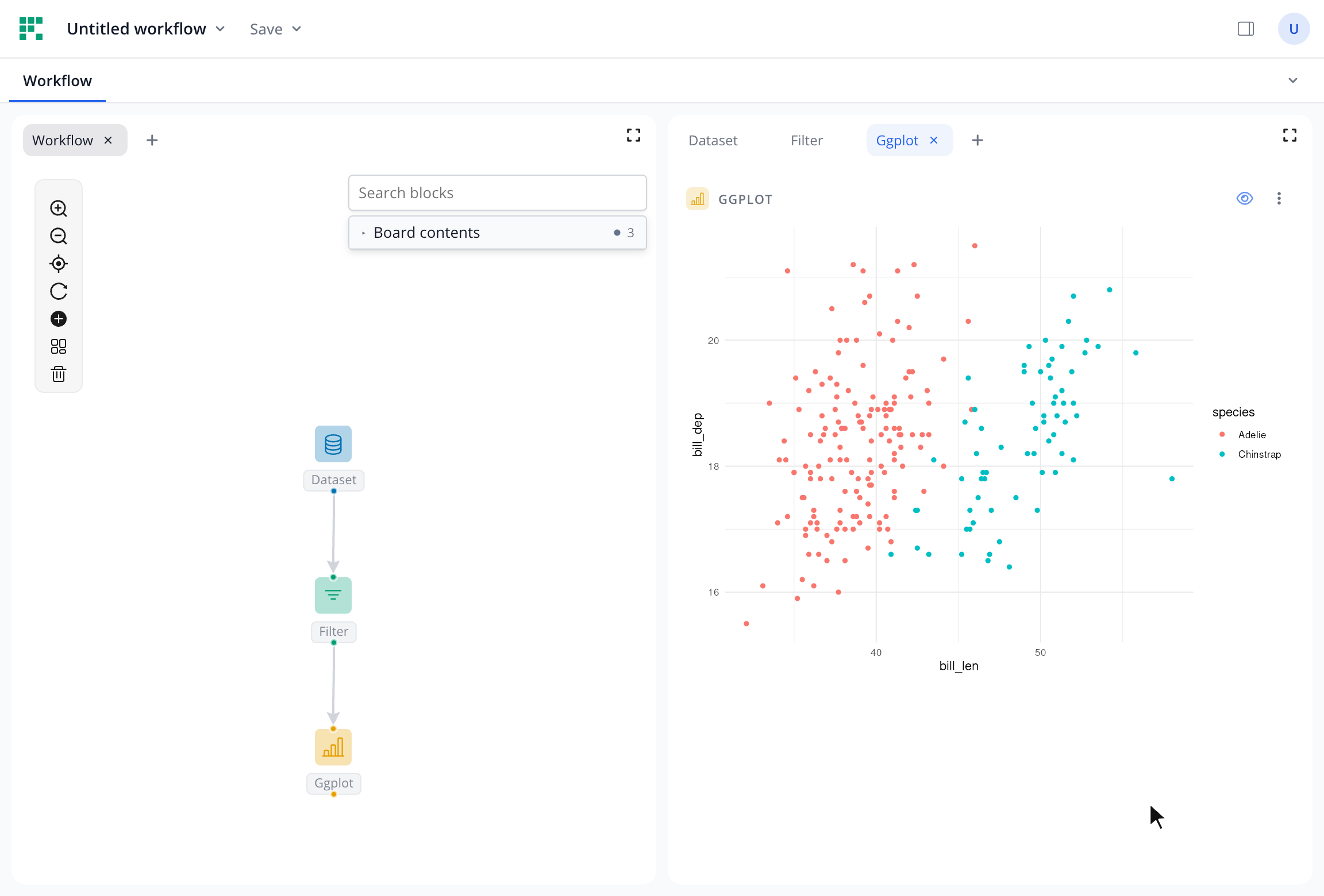Image resolution: width=1324 pixels, height=896 pixels.
Task: Focus the Search blocks input field
Action: (498, 193)
